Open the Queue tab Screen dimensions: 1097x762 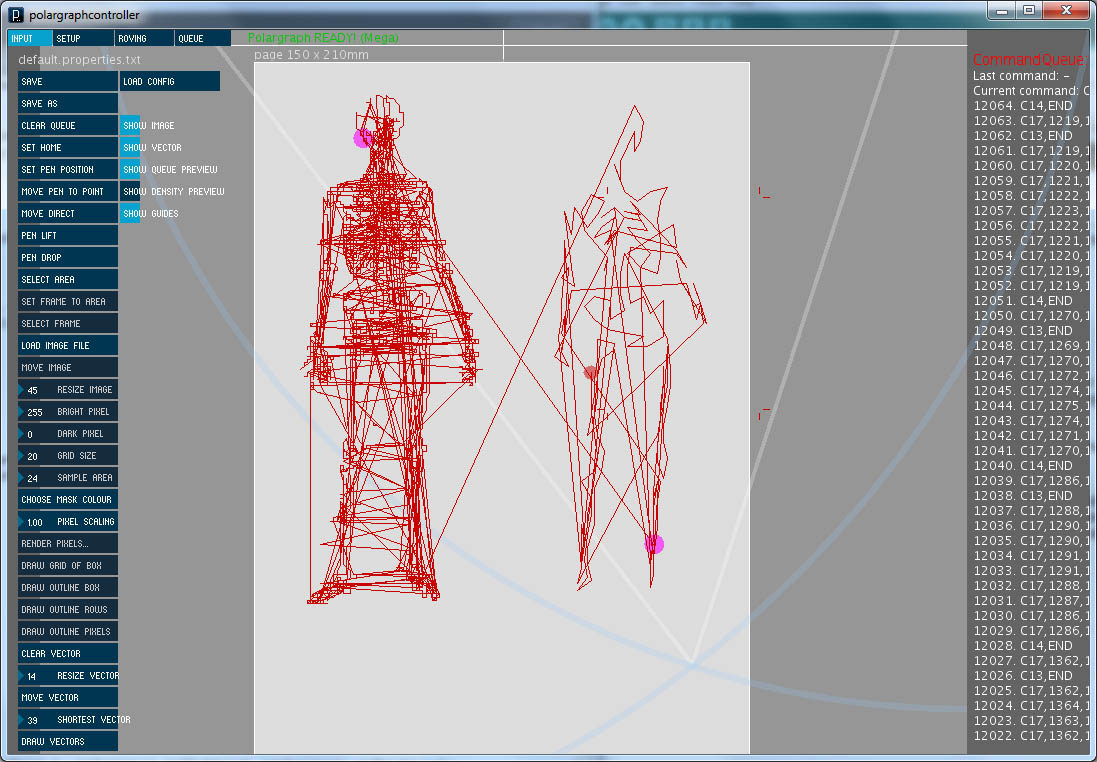tap(203, 38)
